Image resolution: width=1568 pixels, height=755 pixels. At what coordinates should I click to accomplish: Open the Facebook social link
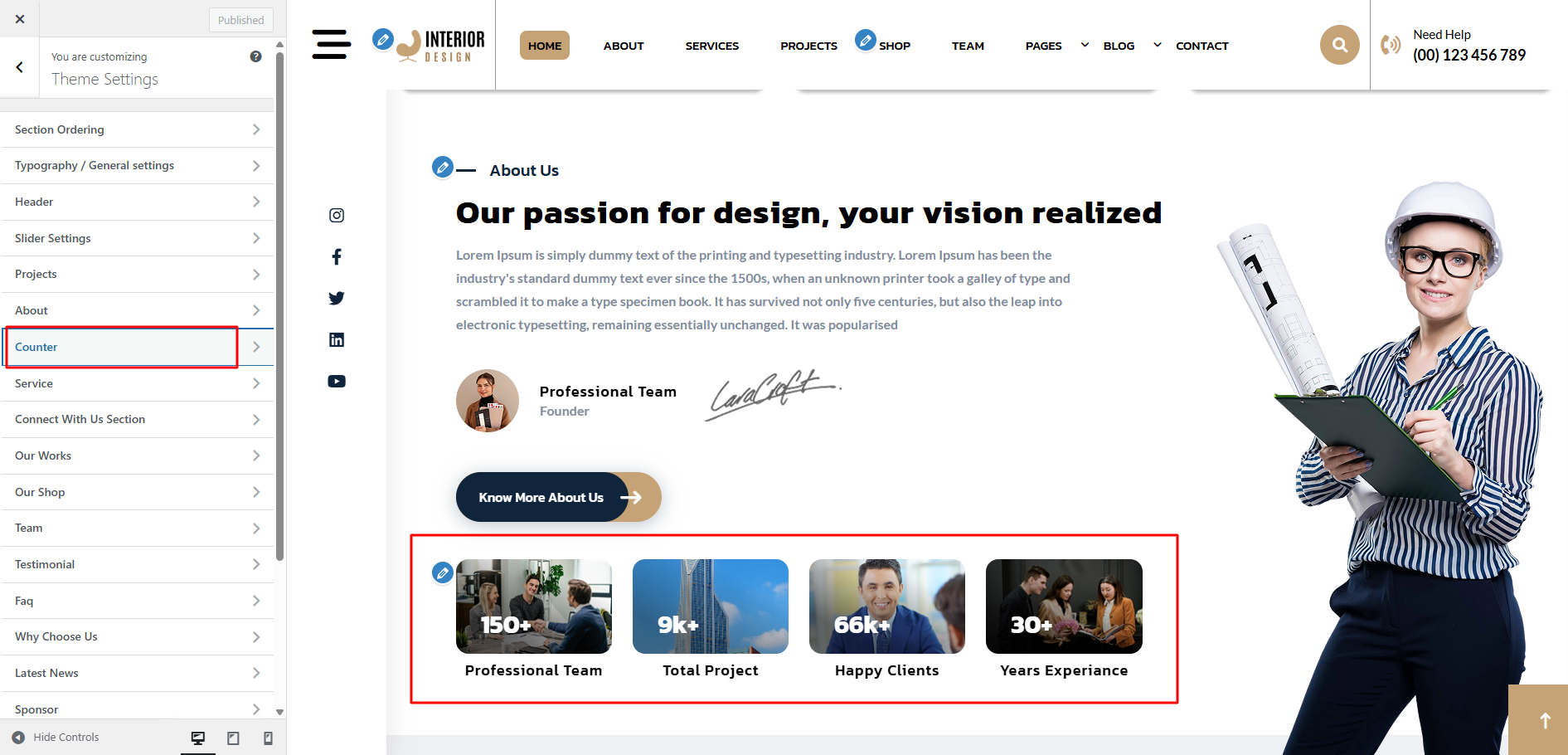click(337, 257)
